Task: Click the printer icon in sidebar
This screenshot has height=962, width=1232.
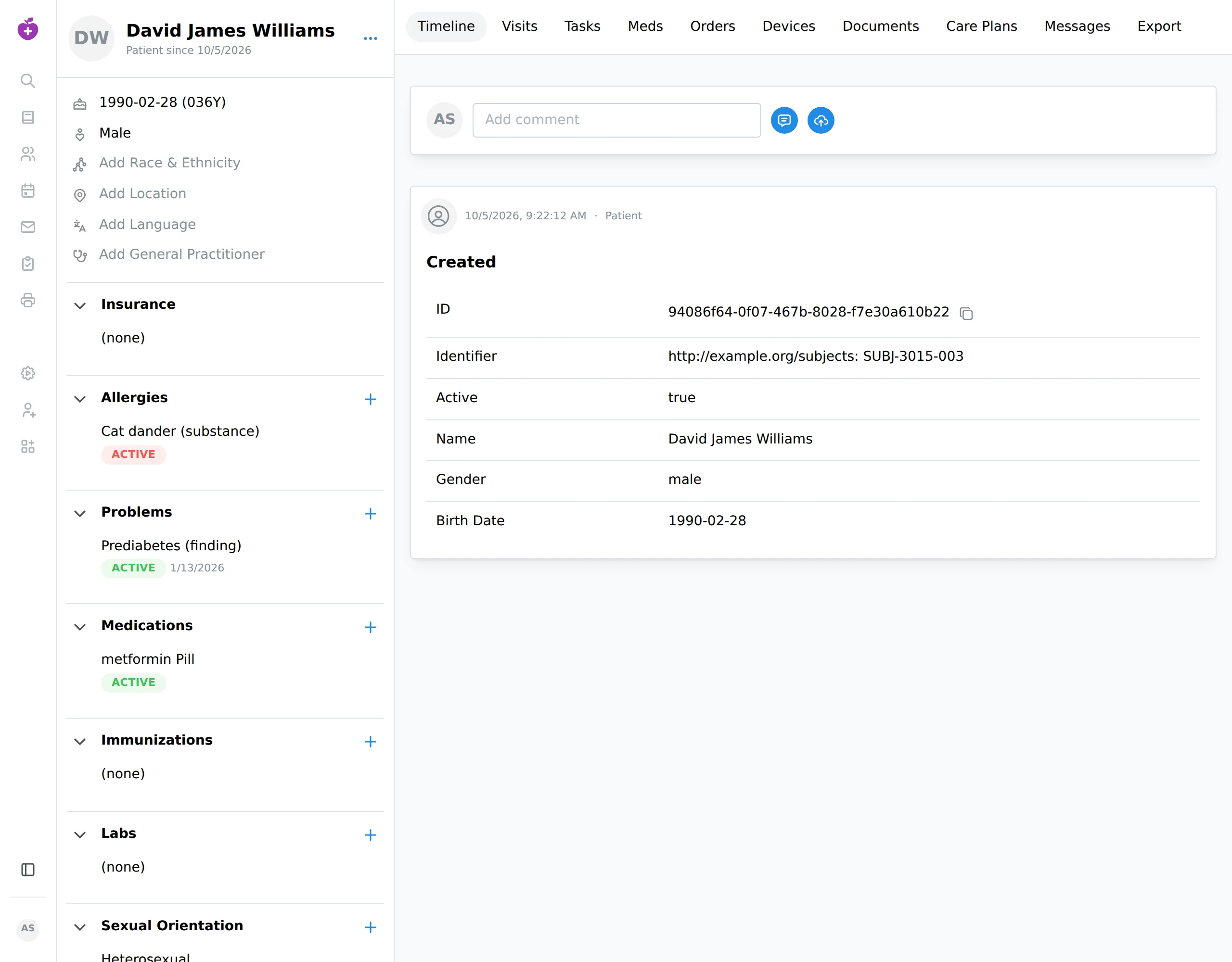Action: pyautogui.click(x=27, y=300)
